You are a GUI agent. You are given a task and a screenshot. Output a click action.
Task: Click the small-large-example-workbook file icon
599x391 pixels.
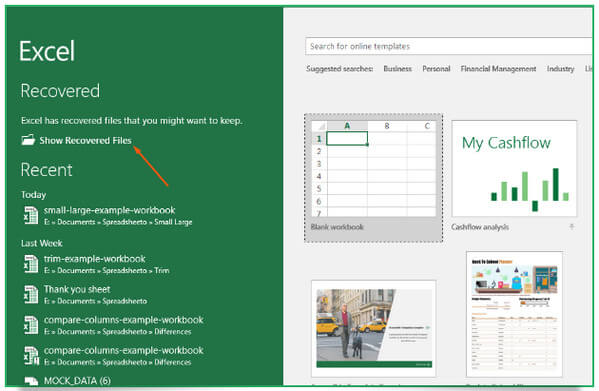(31, 215)
